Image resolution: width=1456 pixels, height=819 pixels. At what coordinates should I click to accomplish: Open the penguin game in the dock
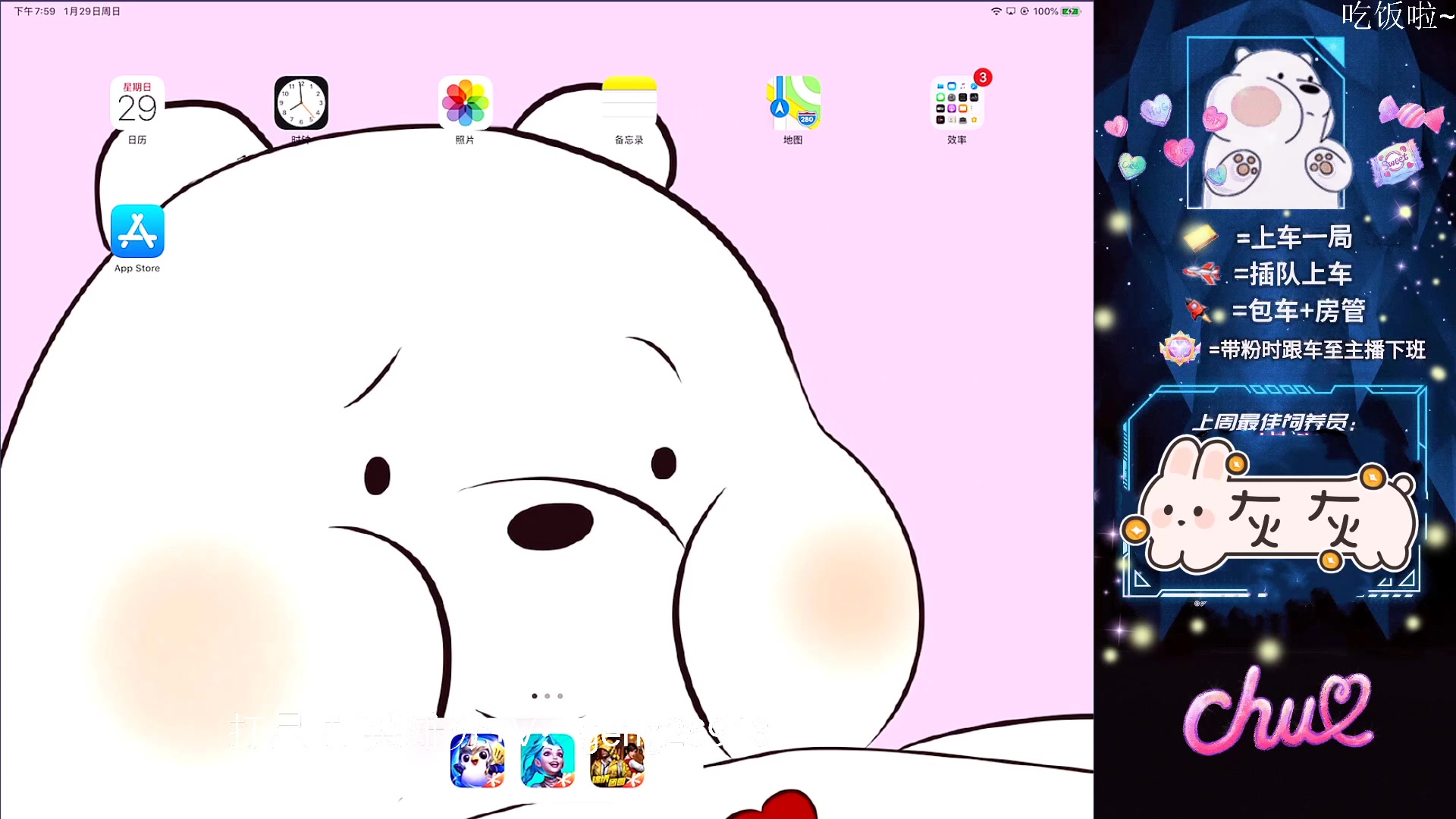[x=477, y=761]
